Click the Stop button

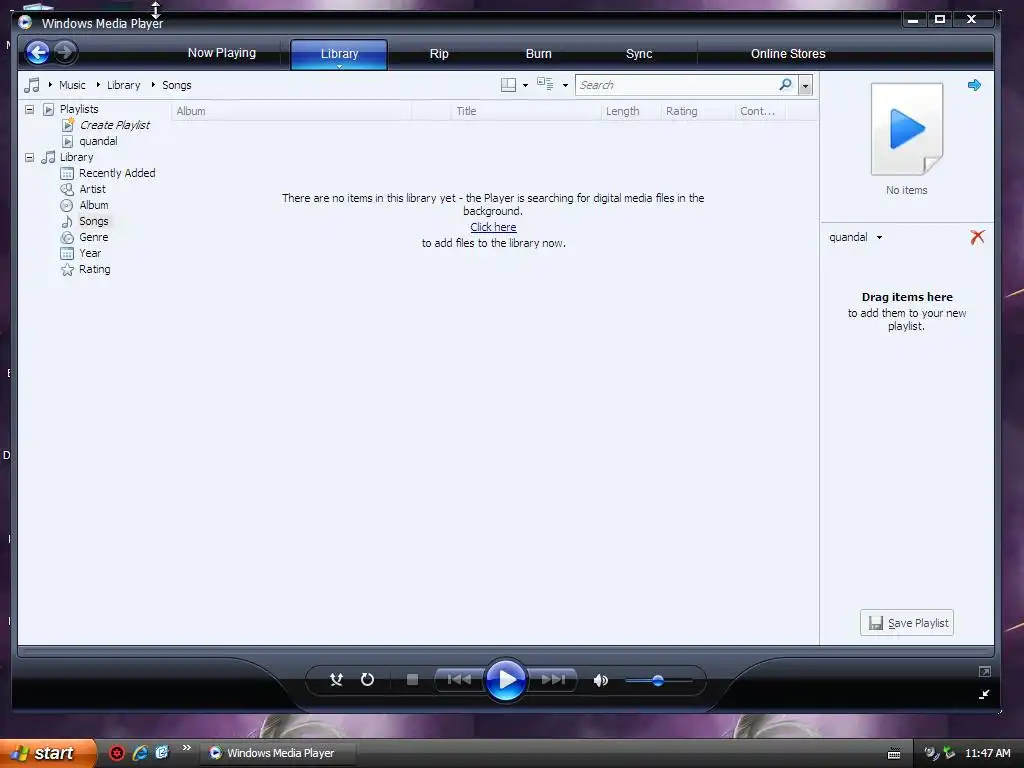(412, 680)
